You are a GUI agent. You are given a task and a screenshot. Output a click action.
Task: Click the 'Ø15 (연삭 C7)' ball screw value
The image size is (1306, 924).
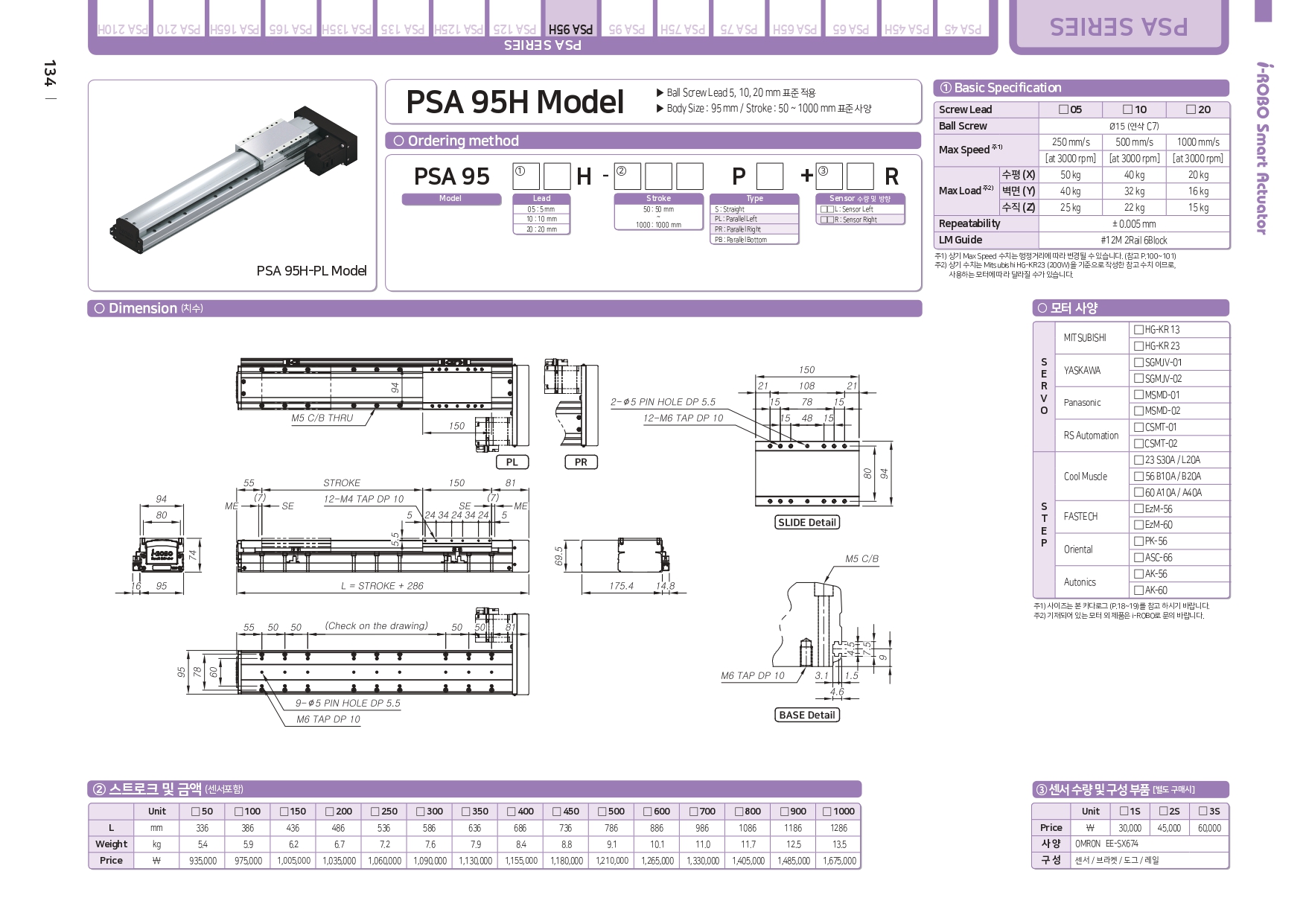[x=1134, y=127]
